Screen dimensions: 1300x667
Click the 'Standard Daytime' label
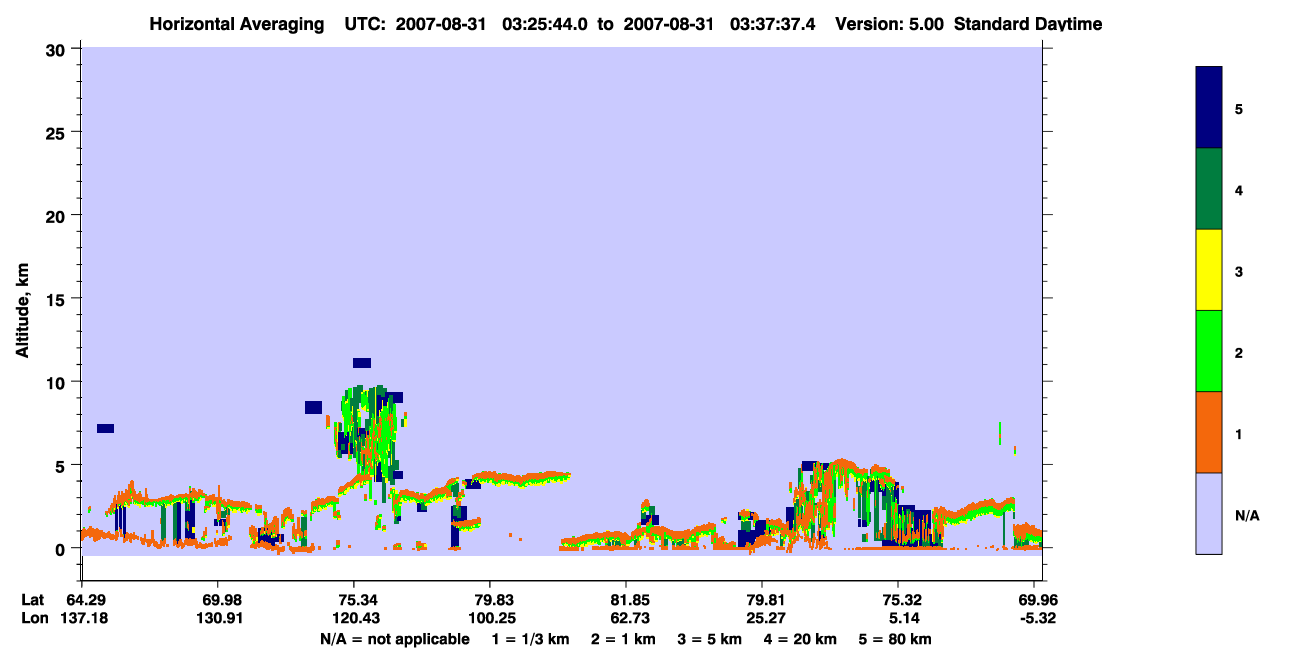coord(1028,24)
